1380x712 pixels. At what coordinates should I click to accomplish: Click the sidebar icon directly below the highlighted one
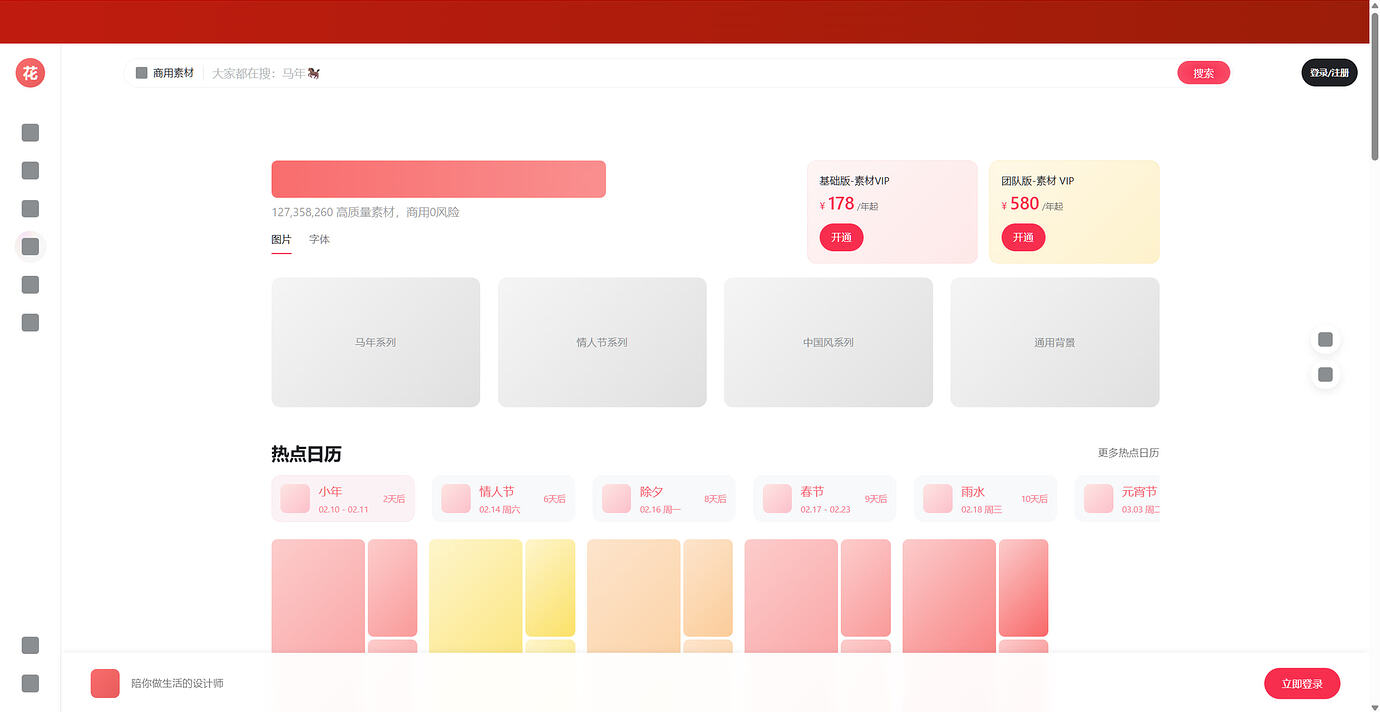30,285
